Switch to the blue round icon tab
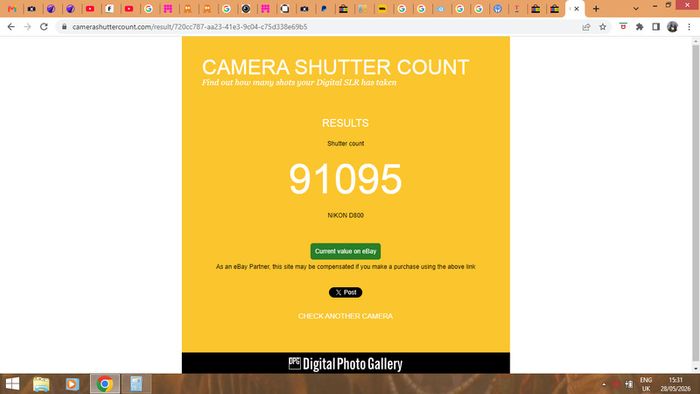 click(498, 8)
